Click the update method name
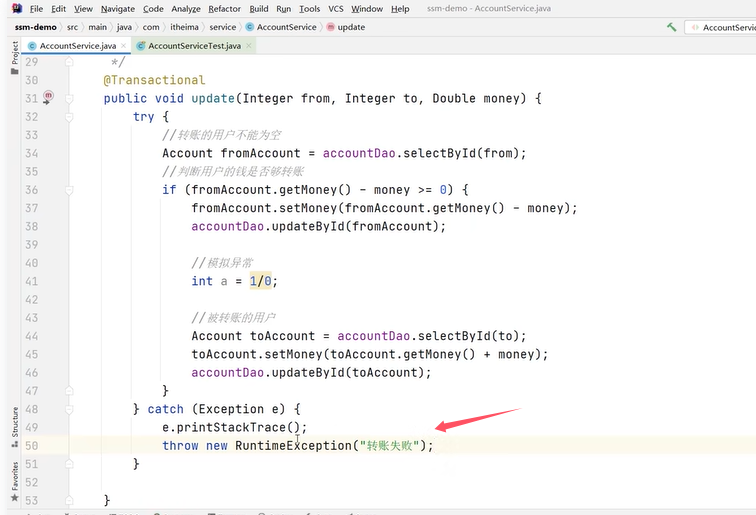Viewport: 756px width, 515px height. pos(213,98)
